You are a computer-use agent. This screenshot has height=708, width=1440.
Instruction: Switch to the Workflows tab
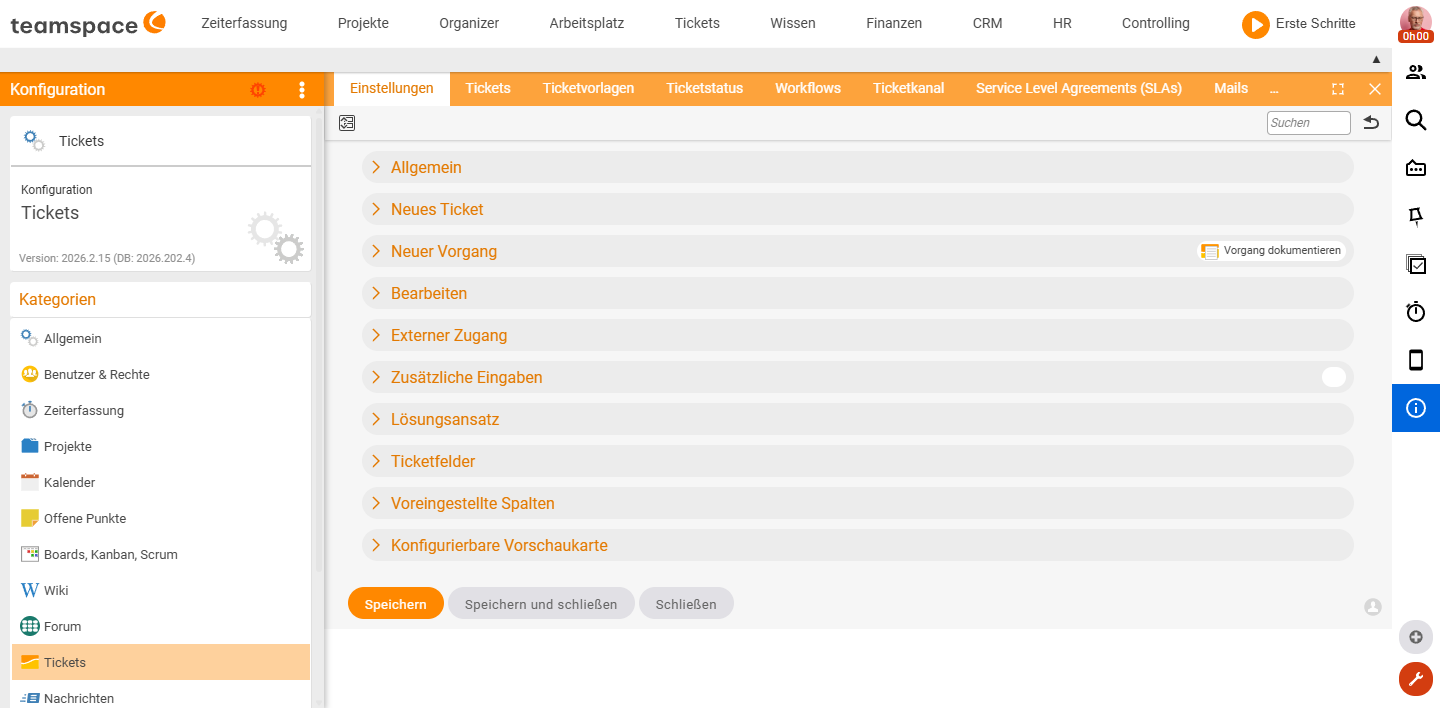click(808, 88)
